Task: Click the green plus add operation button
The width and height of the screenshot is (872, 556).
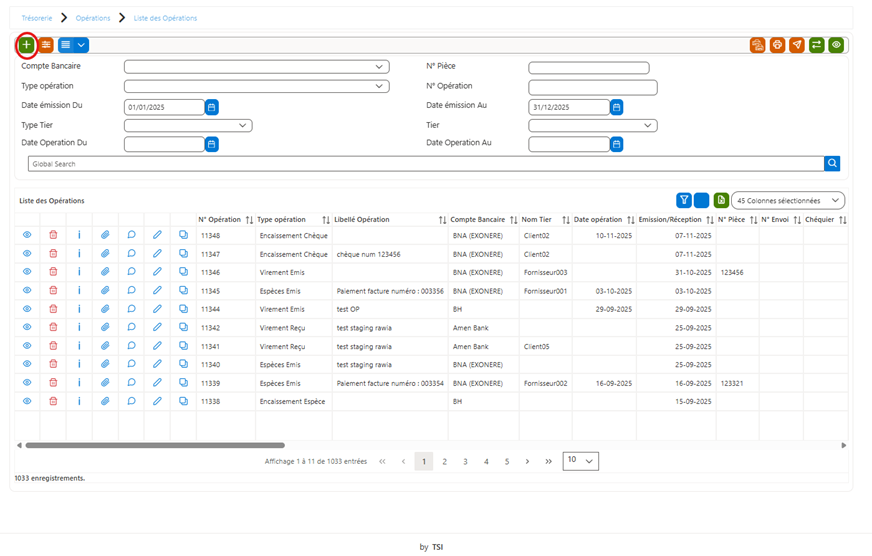Action: tap(26, 45)
